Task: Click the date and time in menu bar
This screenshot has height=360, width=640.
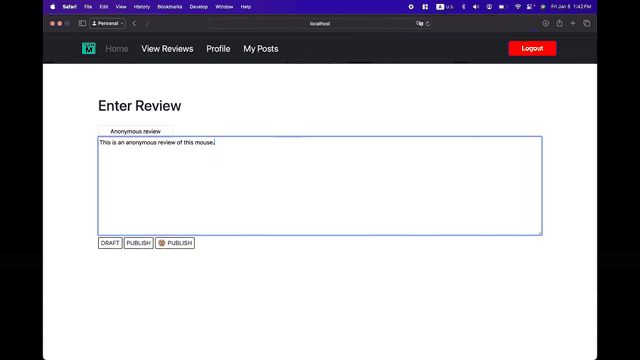Action: [571, 7]
